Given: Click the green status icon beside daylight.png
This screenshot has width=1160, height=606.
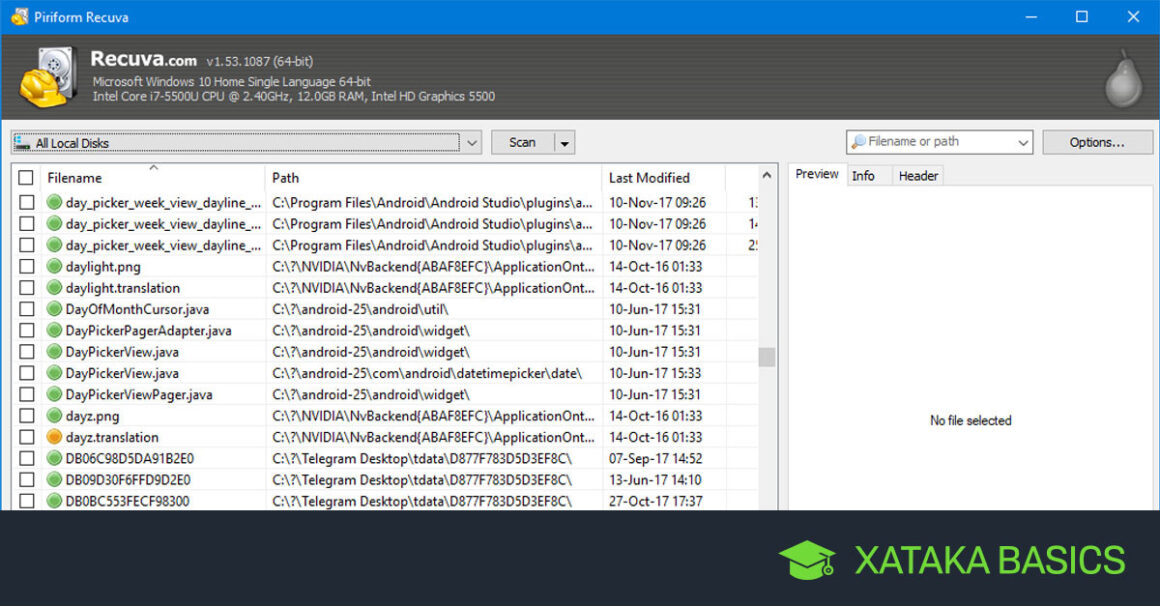Looking at the screenshot, I should (55, 267).
